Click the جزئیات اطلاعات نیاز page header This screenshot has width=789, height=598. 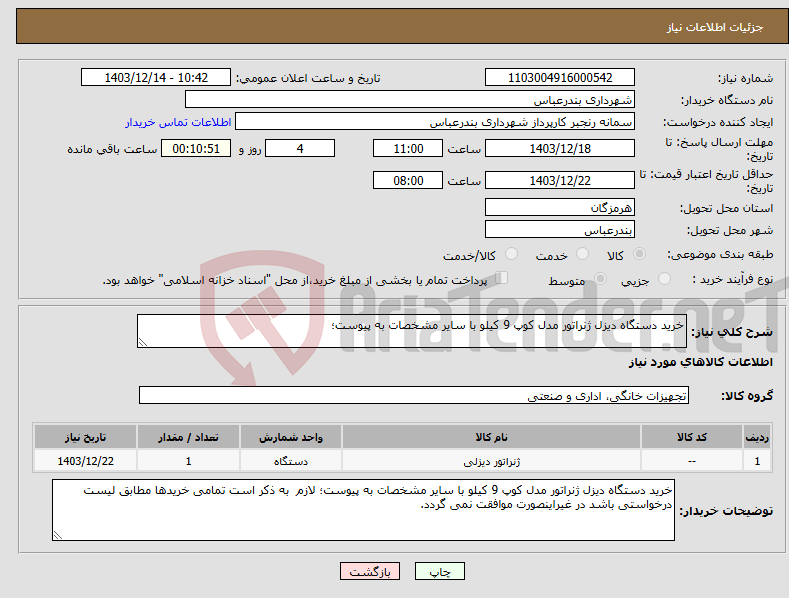pos(715,27)
